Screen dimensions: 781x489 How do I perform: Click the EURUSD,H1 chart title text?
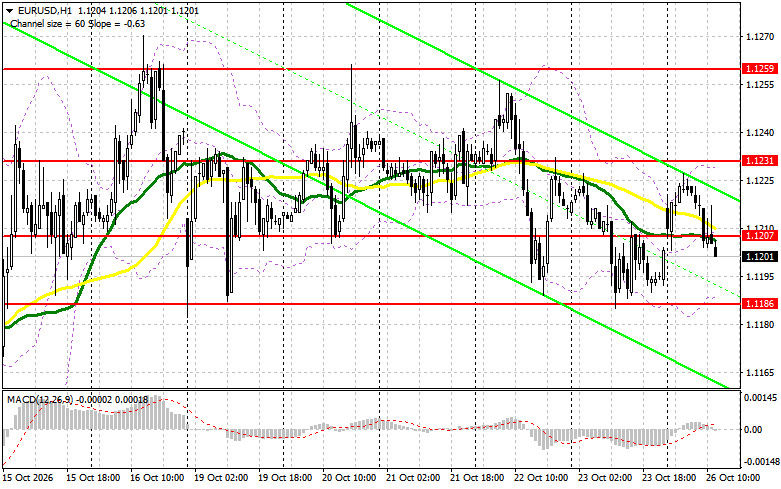coord(44,10)
